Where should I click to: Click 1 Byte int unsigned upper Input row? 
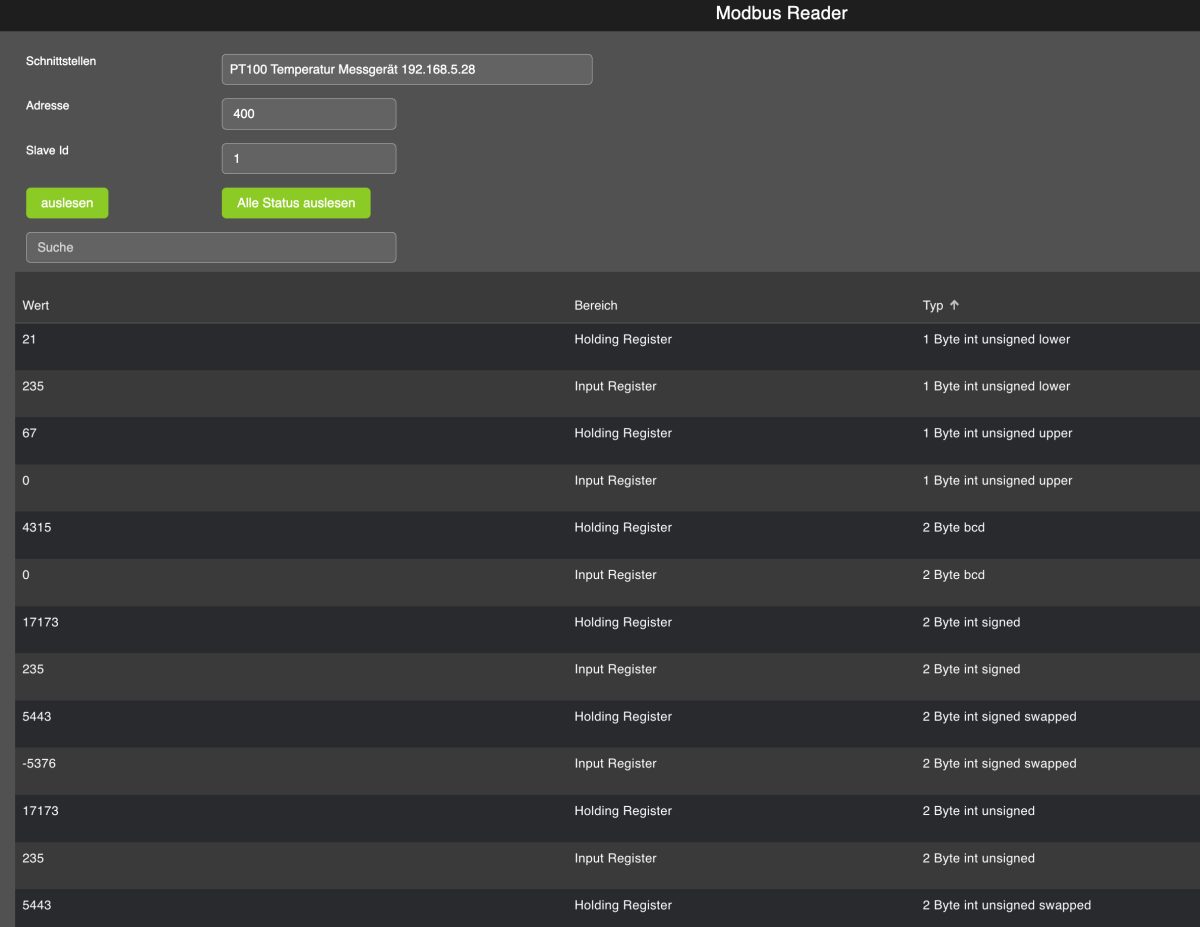pyautogui.click(x=996, y=481)
